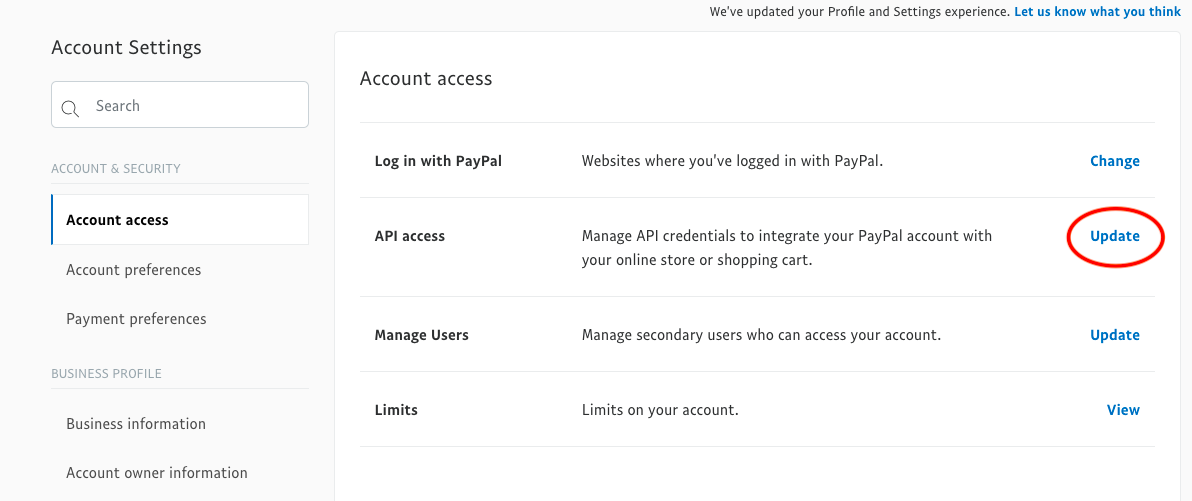The height and width of the screenshot is (501, 1192).
Task: Select the 'Limits' row label
Action: (x=396, y=410)
